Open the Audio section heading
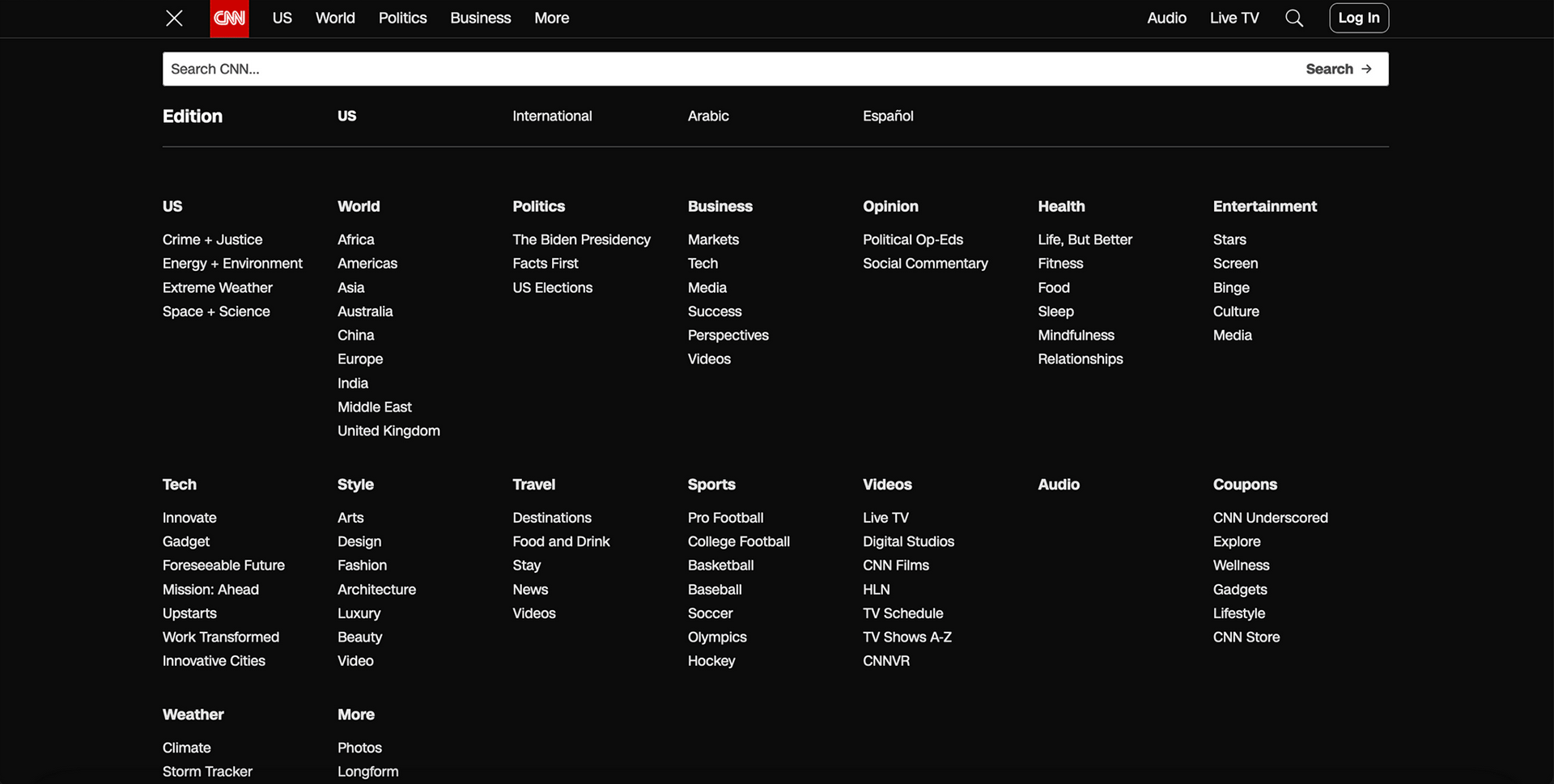This screenshot has height=784, width=1554. [x=1059, y=485]
